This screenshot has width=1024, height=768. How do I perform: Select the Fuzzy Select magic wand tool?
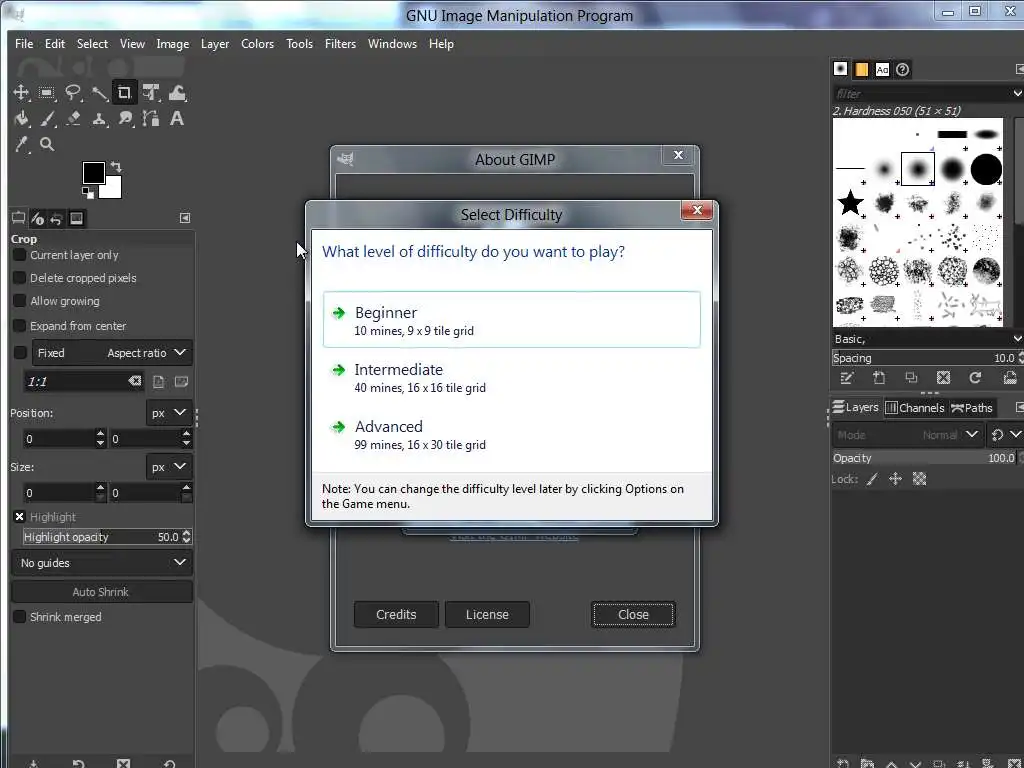click(99, 93)
